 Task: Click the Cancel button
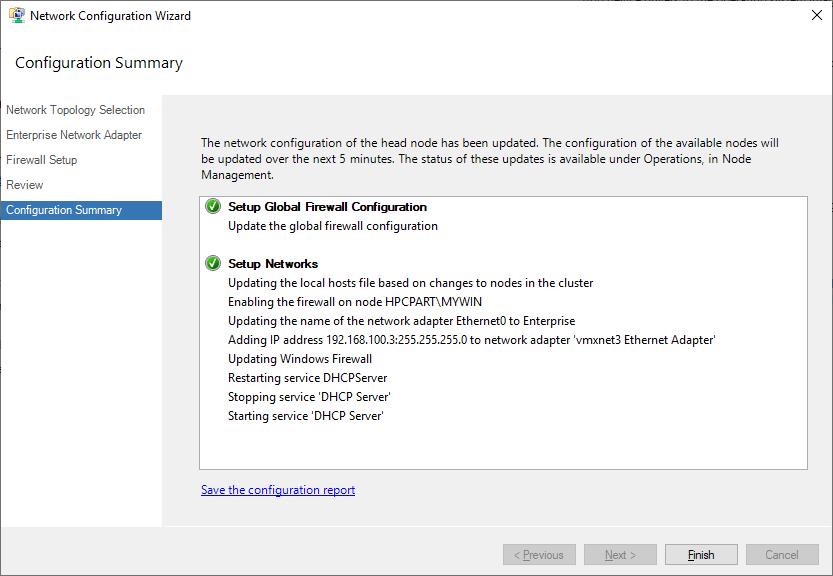pyautogui.click(x=781, y=554)
